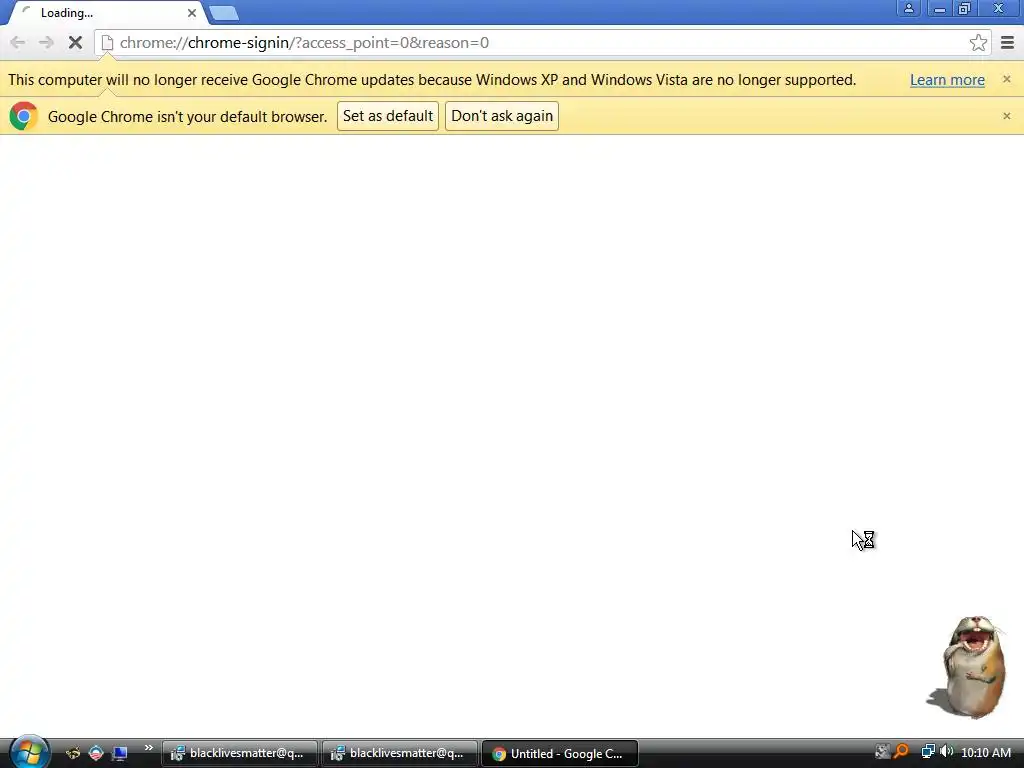Bookmark this page with the star icon

[x=978, y=43]
